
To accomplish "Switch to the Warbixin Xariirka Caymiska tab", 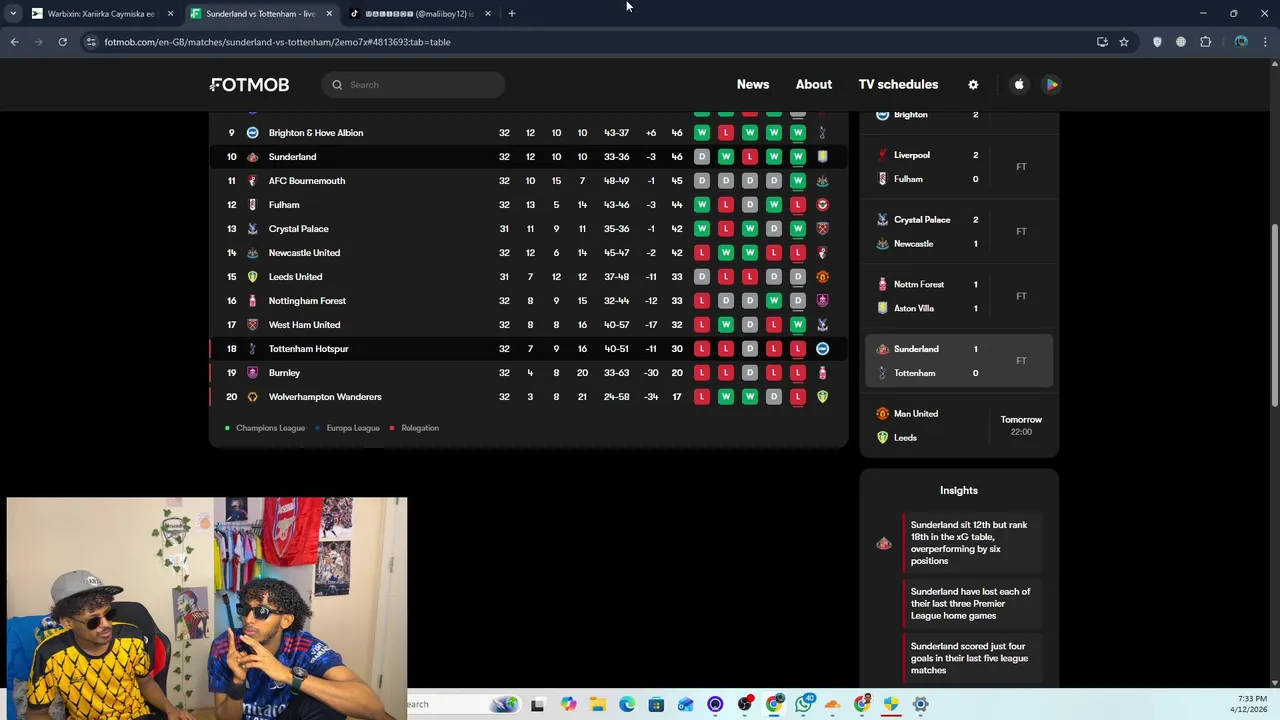I will pos(102,14).
